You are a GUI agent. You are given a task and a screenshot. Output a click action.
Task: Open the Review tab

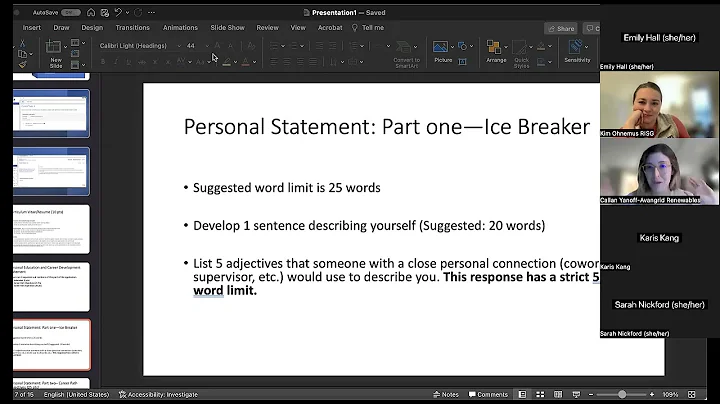[267, 28]
